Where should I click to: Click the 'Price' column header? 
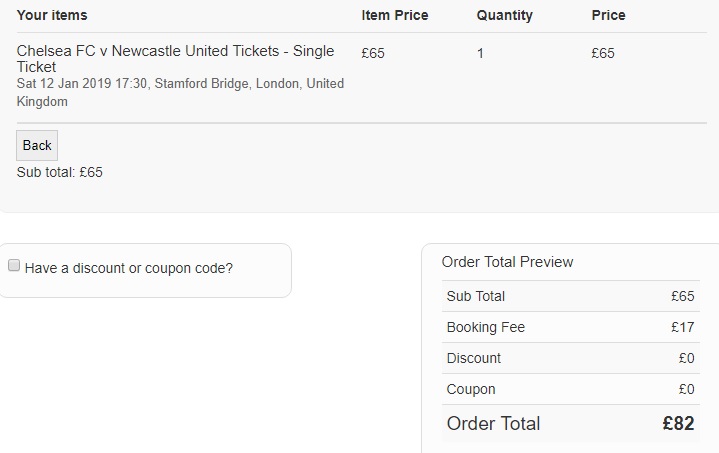click(x=608, y=15)
